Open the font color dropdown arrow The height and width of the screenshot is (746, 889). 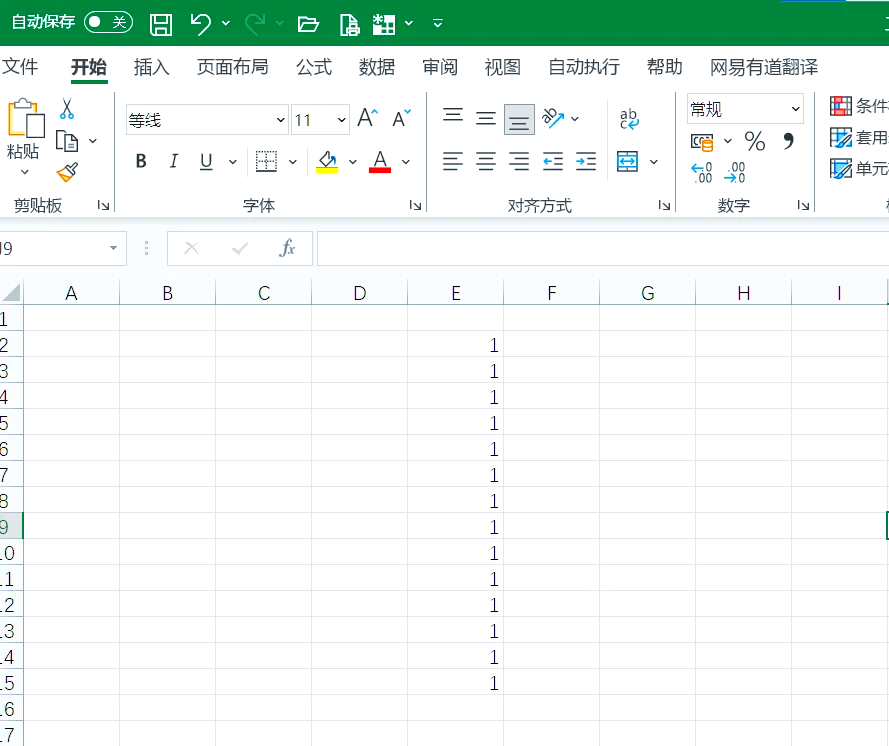click(406, 162)
